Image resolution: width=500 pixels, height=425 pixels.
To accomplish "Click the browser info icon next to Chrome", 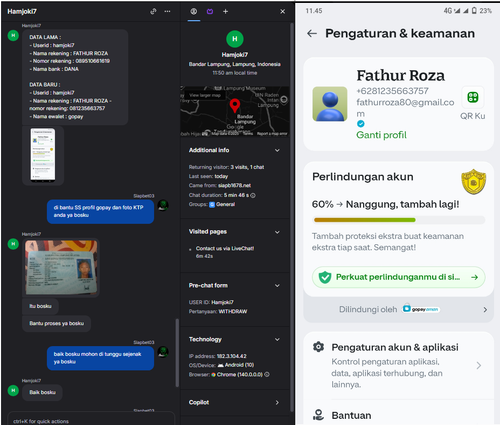I will point(267,375).
